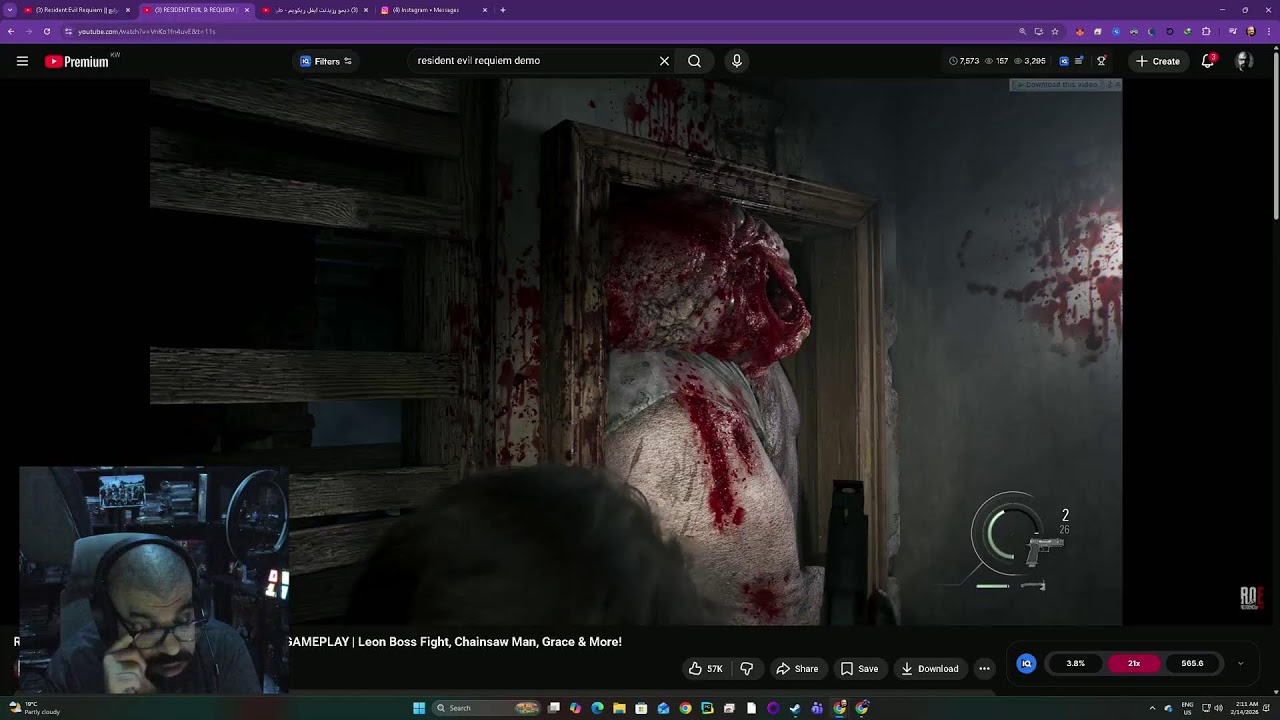The height and width of the screenshot is (720, 1280).
Task: Open the Windows Start menu
Action: pyautogui.click(x=419, y=708)
